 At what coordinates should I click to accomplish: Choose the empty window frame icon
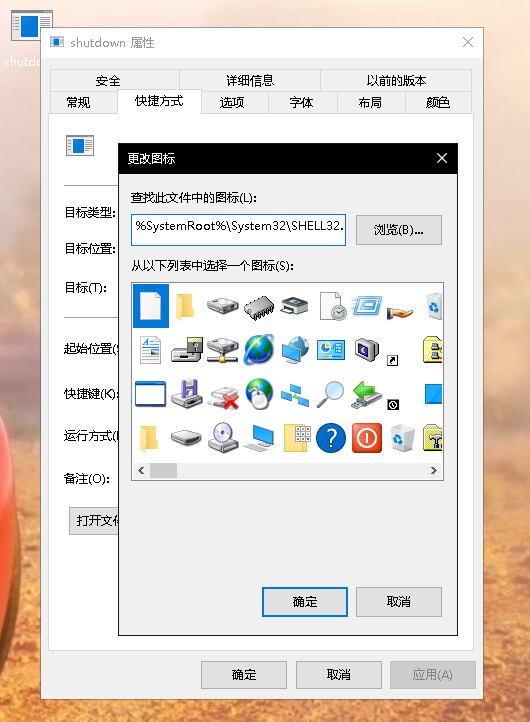point(151,394)
